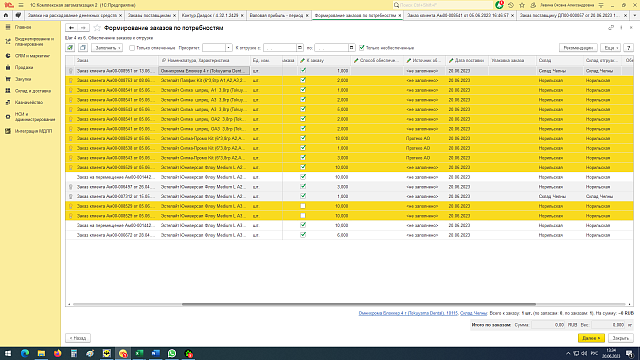640x360 pixels.
Task: Expand the hidden system tray icons chevron
Action: point(568,353)
